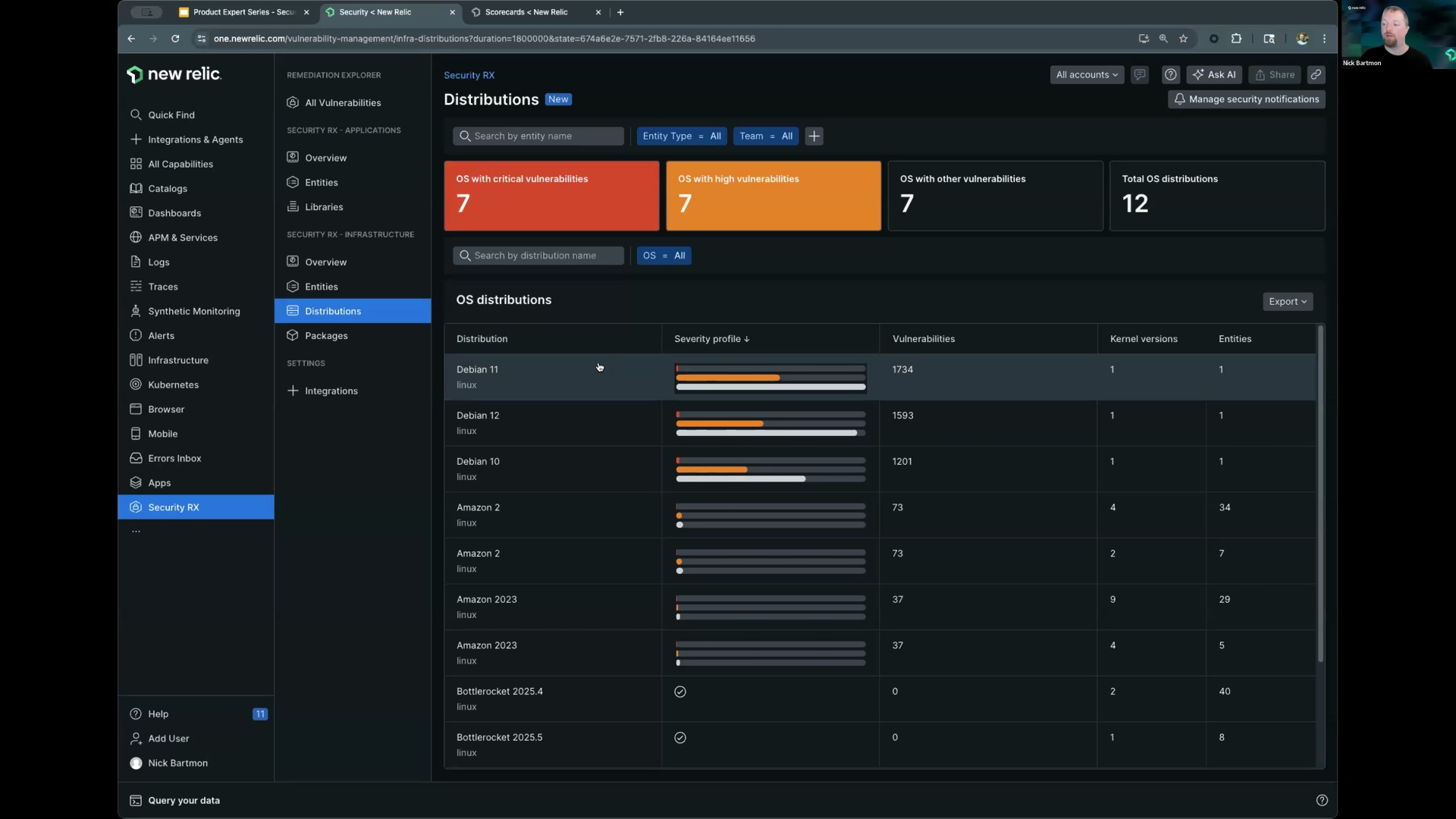This screenshot has width=1456, height=819.
Task: Click Manage security notifications
Action: click(1247, 99)
